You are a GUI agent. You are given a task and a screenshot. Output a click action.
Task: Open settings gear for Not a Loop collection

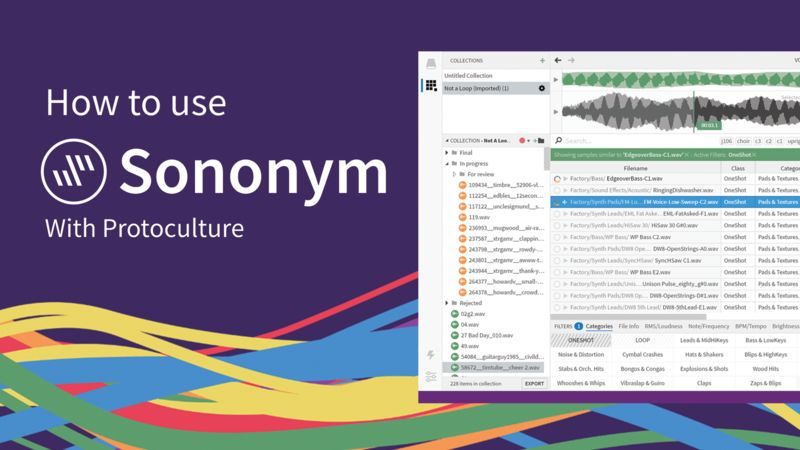tap(542, 88)
